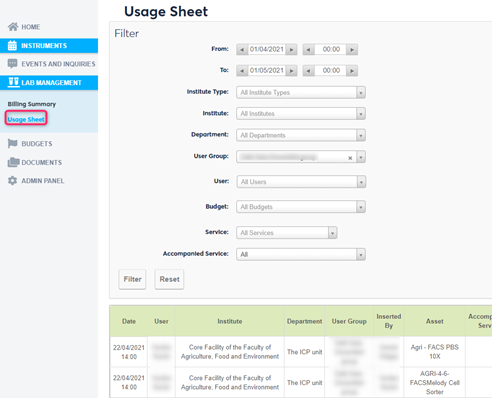492x398 pixels.
Task: Step From date forward one day
Action: (292, 50)
